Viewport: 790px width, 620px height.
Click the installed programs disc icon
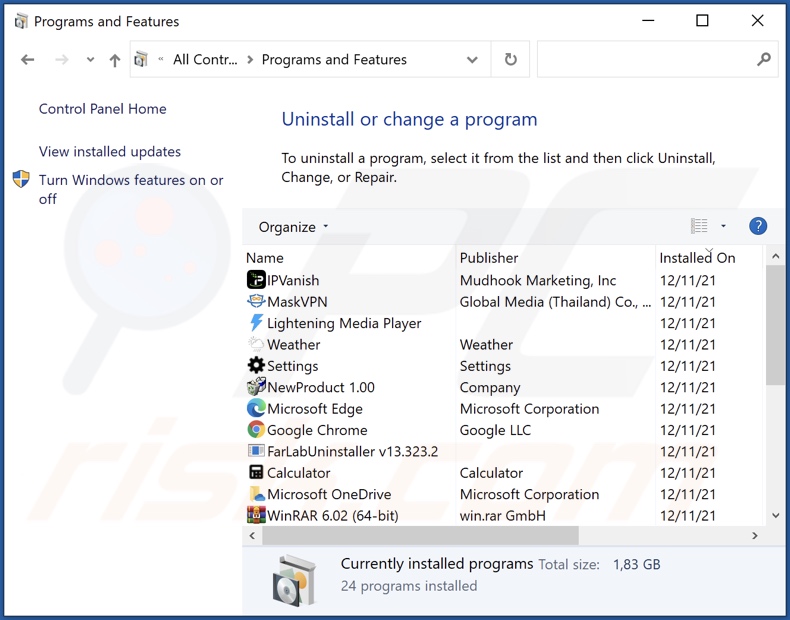294,579
